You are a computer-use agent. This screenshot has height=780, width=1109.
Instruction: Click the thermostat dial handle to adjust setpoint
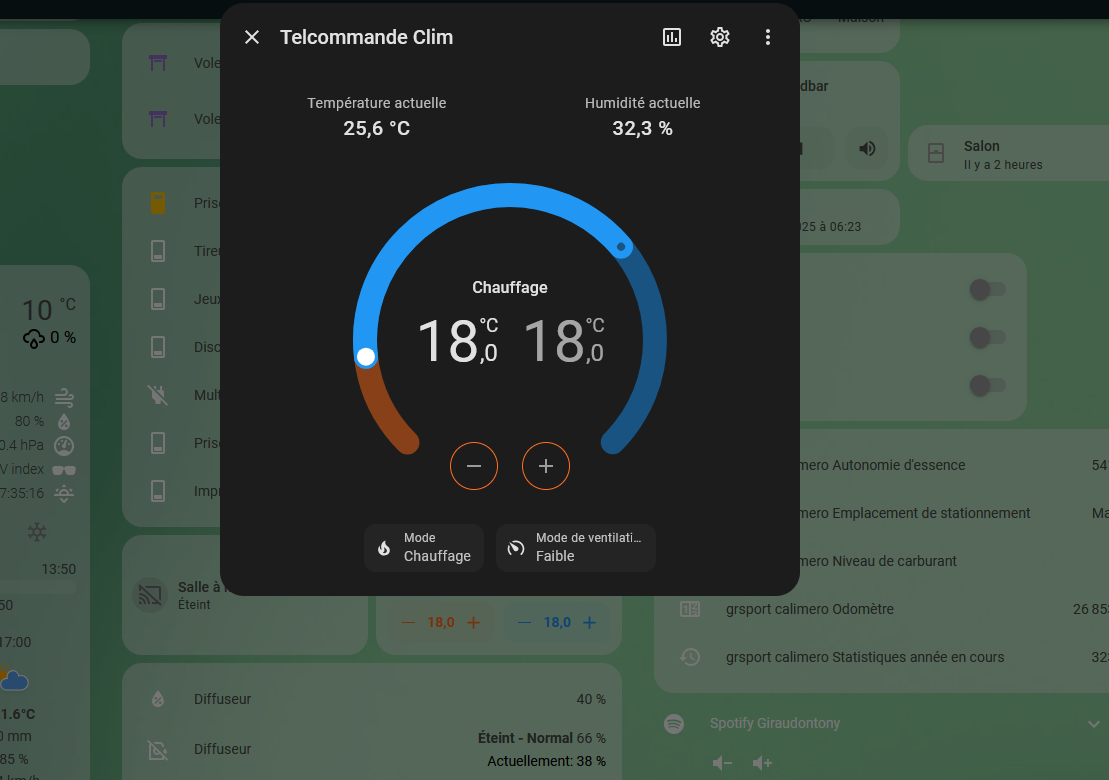point(366,356)
